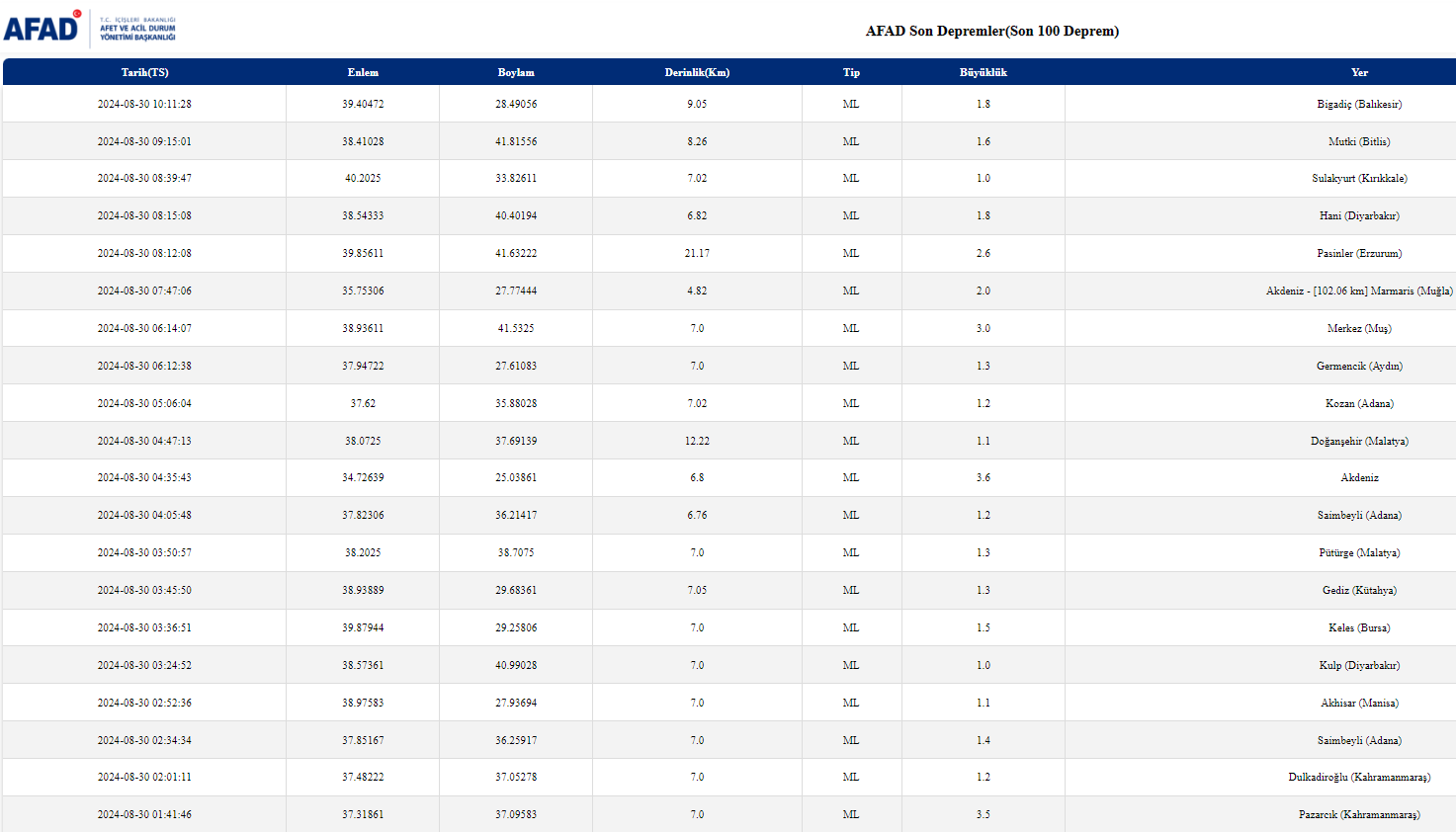Click the Derinlik(Km) column header

point(697,72)
